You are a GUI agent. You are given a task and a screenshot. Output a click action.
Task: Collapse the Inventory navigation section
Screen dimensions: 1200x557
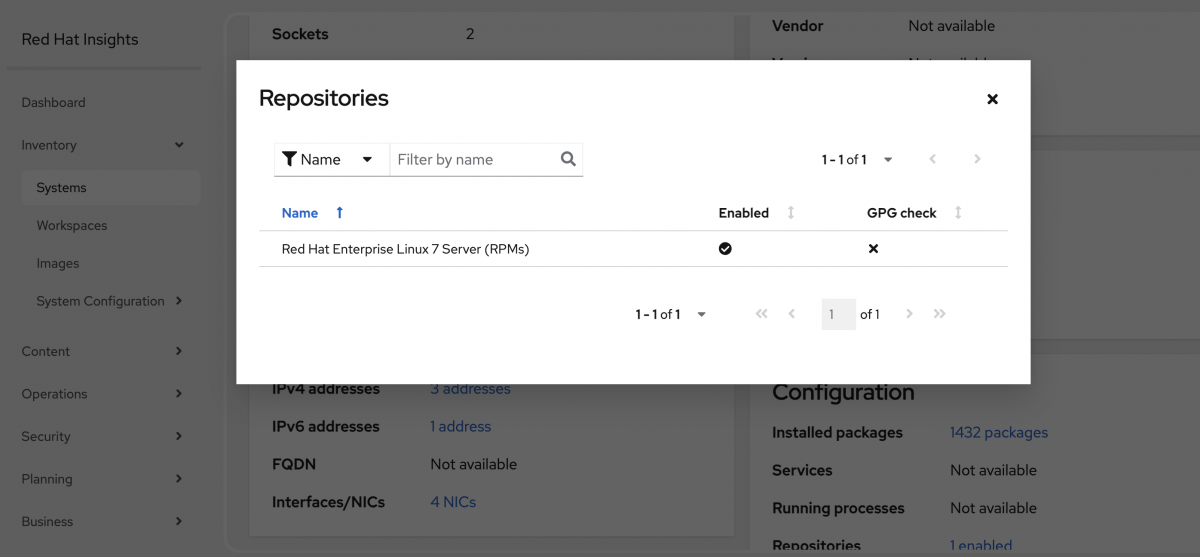[x=179, y=145]
